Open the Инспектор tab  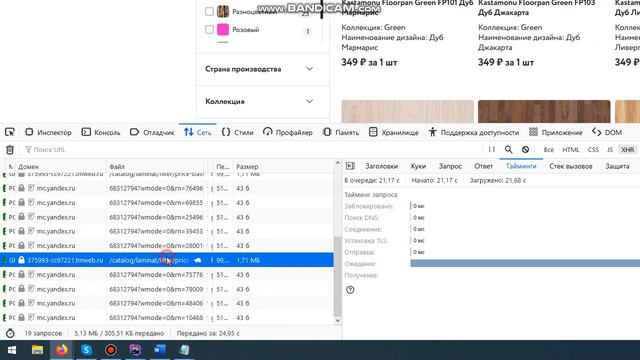48,132
